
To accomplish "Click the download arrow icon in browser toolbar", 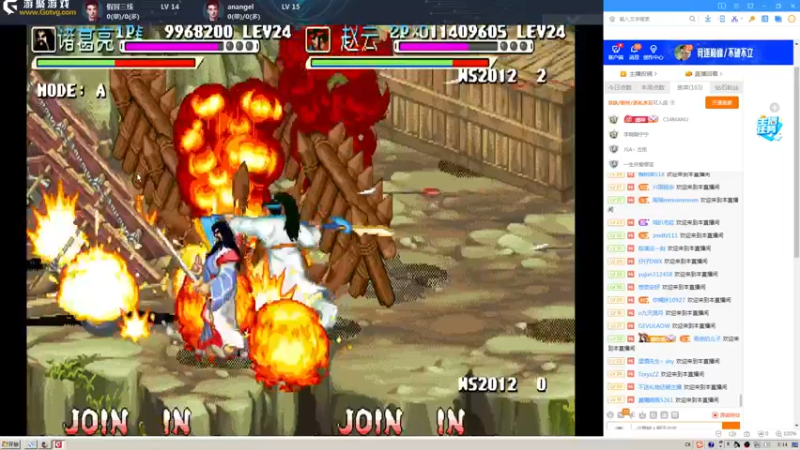I will coord(708,19).
